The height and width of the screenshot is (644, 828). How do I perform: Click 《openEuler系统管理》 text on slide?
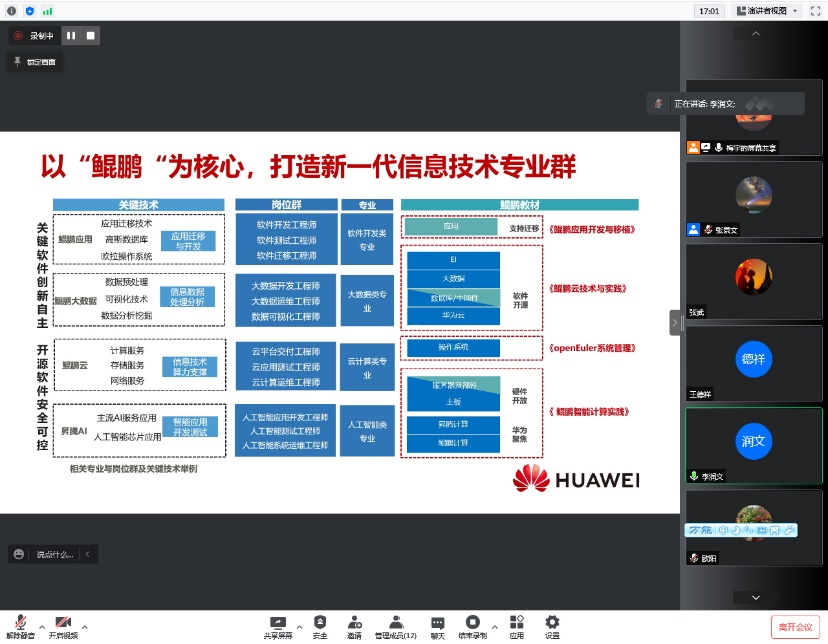[592, 348]
